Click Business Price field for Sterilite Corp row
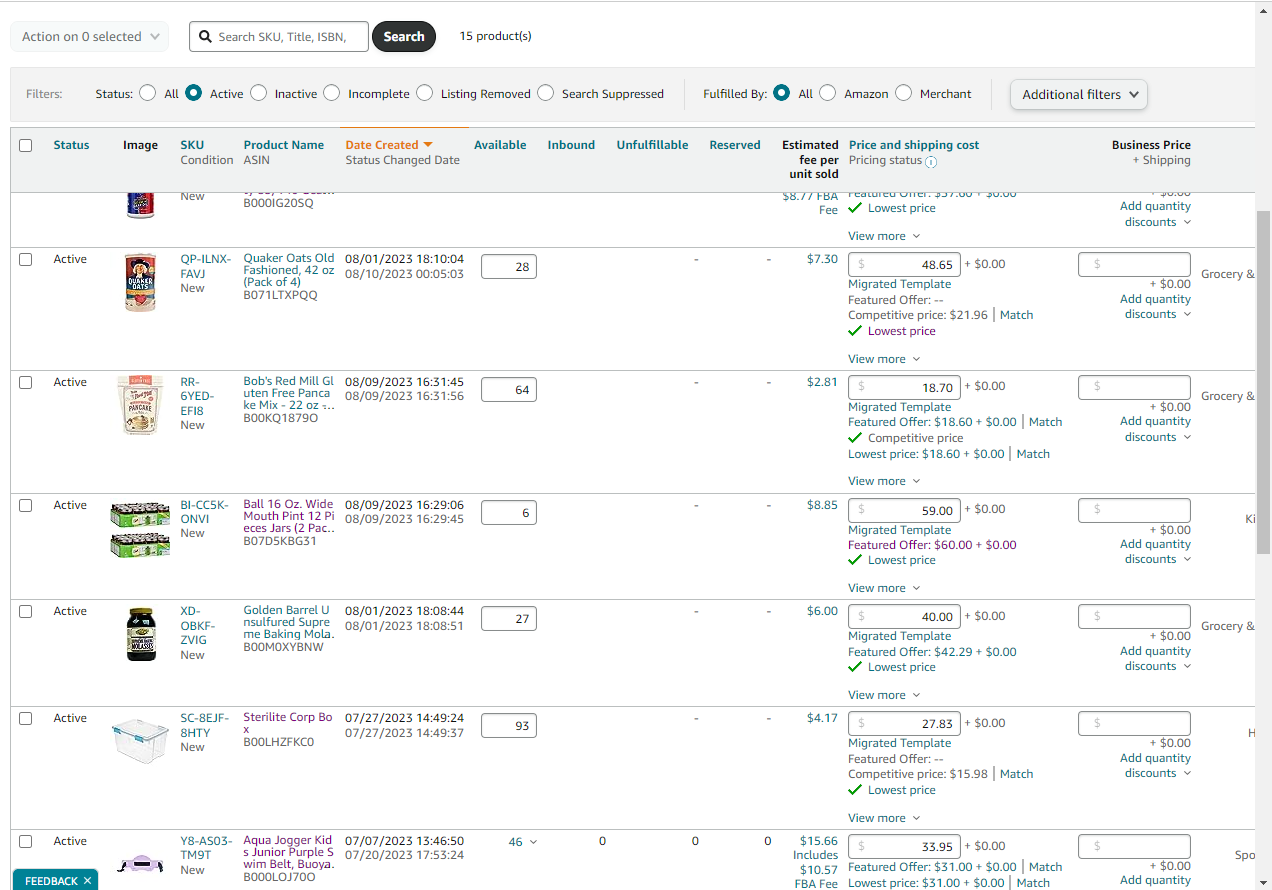This screenshot has height=890, width=1272. pyautogui.click(x=1134, y=723)
